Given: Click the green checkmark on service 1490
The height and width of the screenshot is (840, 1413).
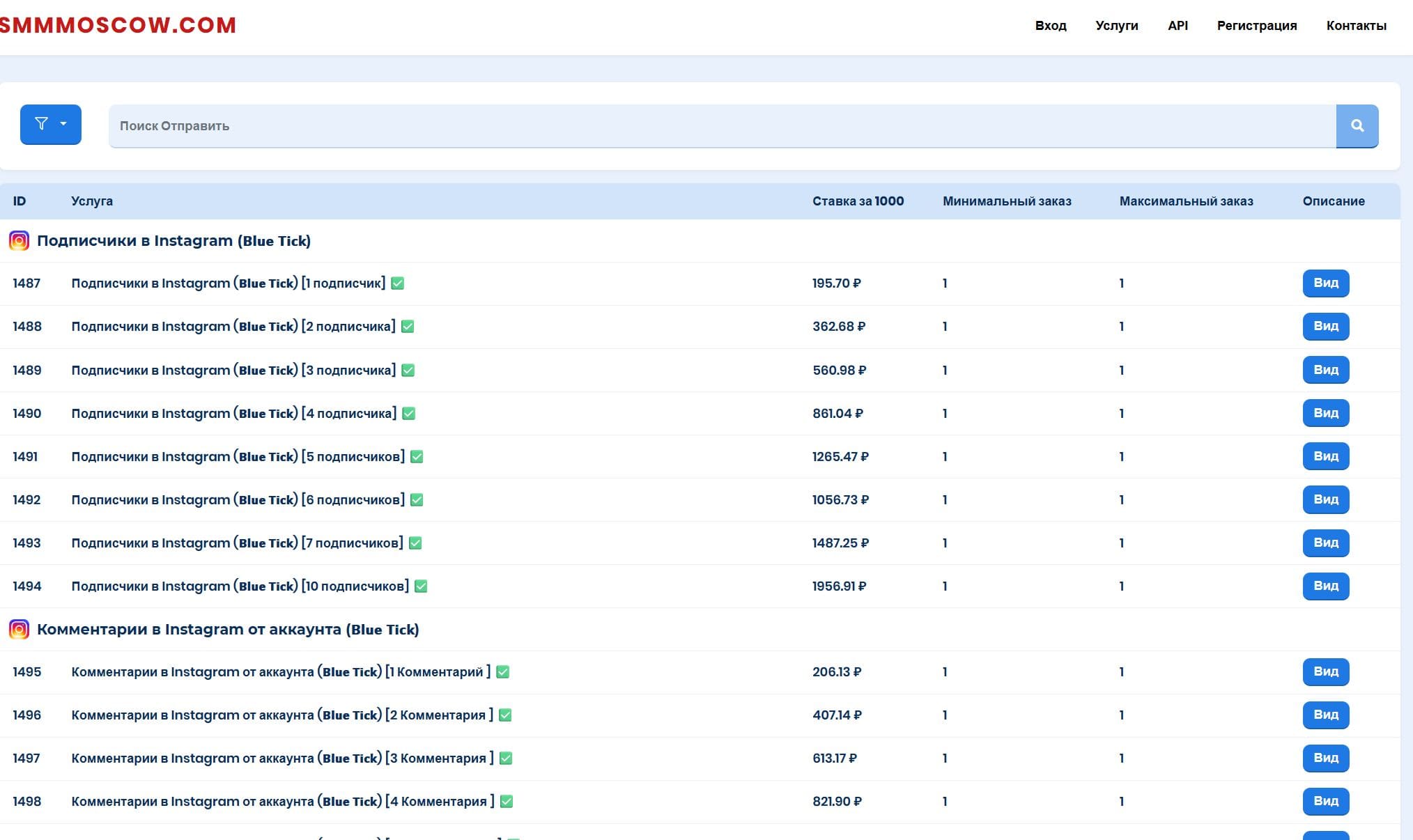Looking at the screenshot, I should click(x=409, y=414).
